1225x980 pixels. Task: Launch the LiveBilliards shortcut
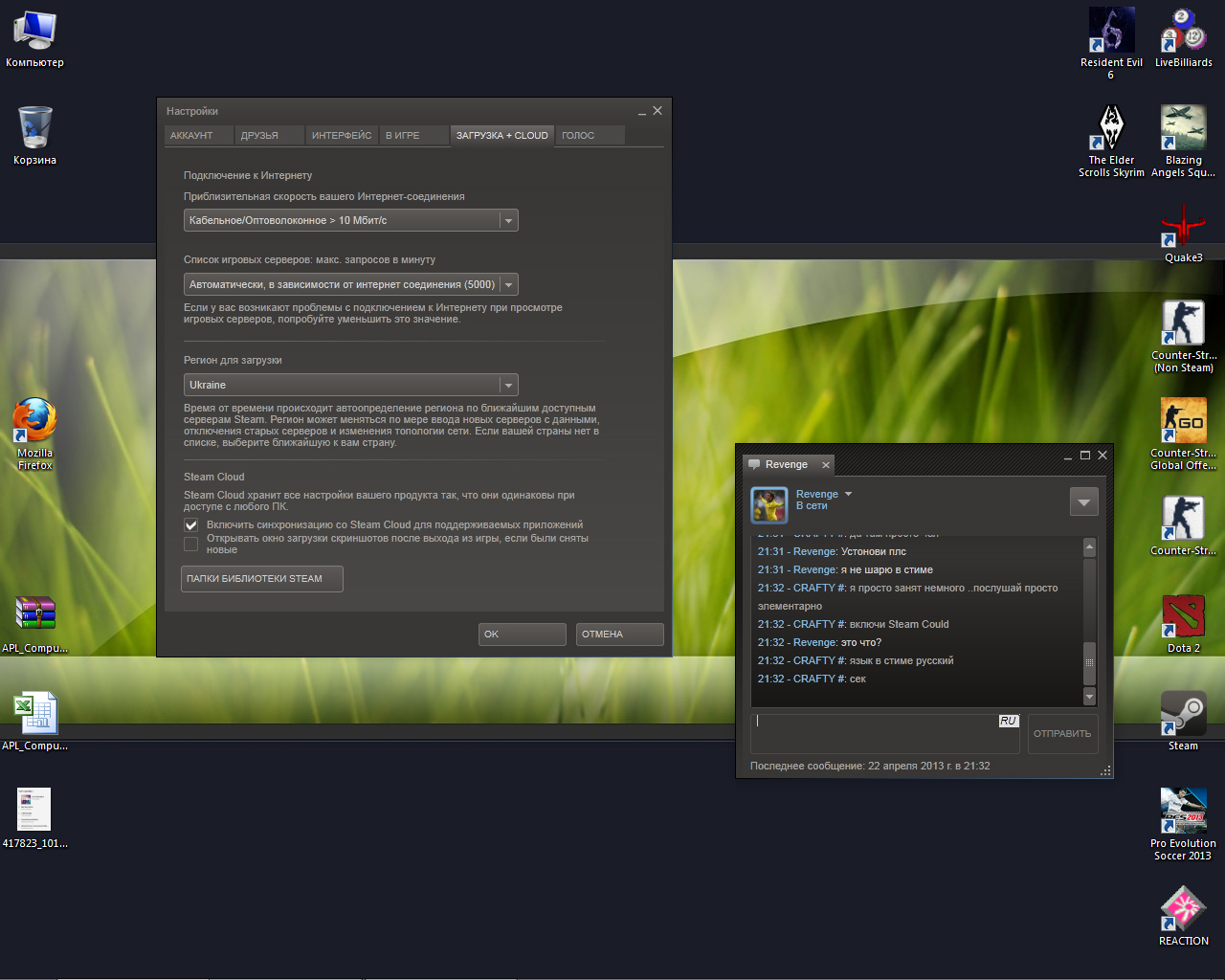(x=1184, y=38)
